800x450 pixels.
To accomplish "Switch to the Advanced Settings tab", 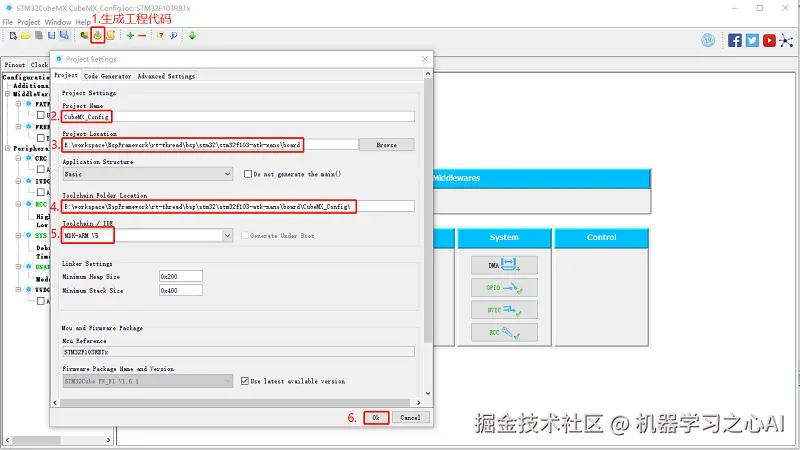I will (166, 76).
